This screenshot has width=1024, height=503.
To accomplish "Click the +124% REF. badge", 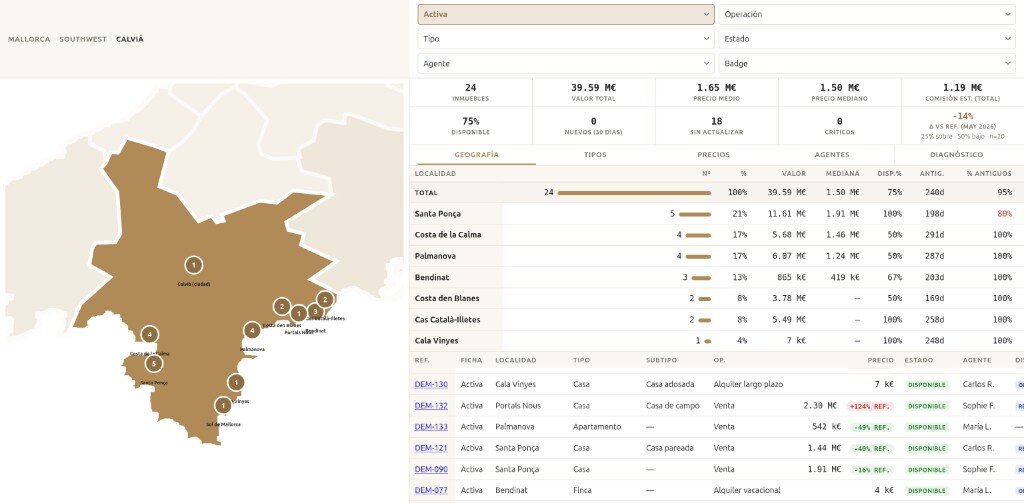I will (x=870, y=406).
